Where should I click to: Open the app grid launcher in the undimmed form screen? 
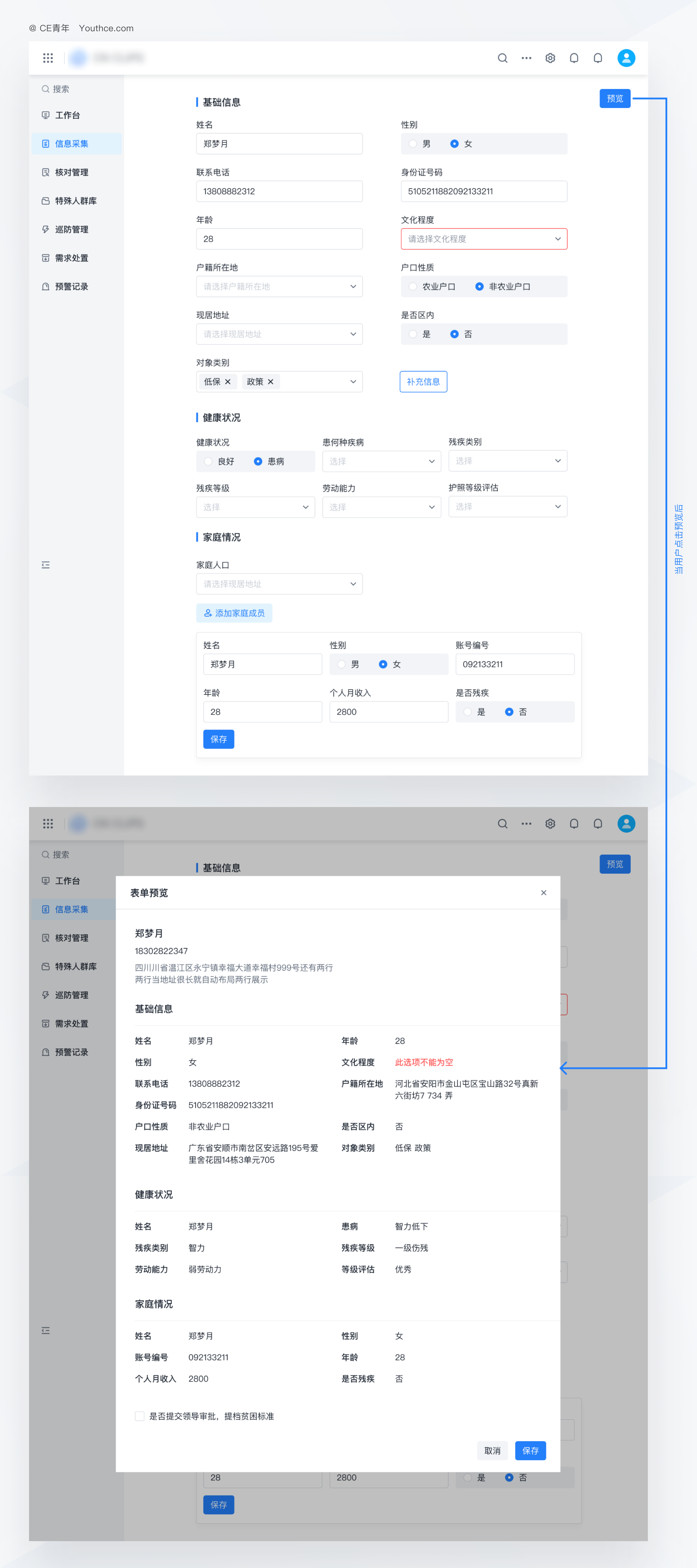[48, 58]
